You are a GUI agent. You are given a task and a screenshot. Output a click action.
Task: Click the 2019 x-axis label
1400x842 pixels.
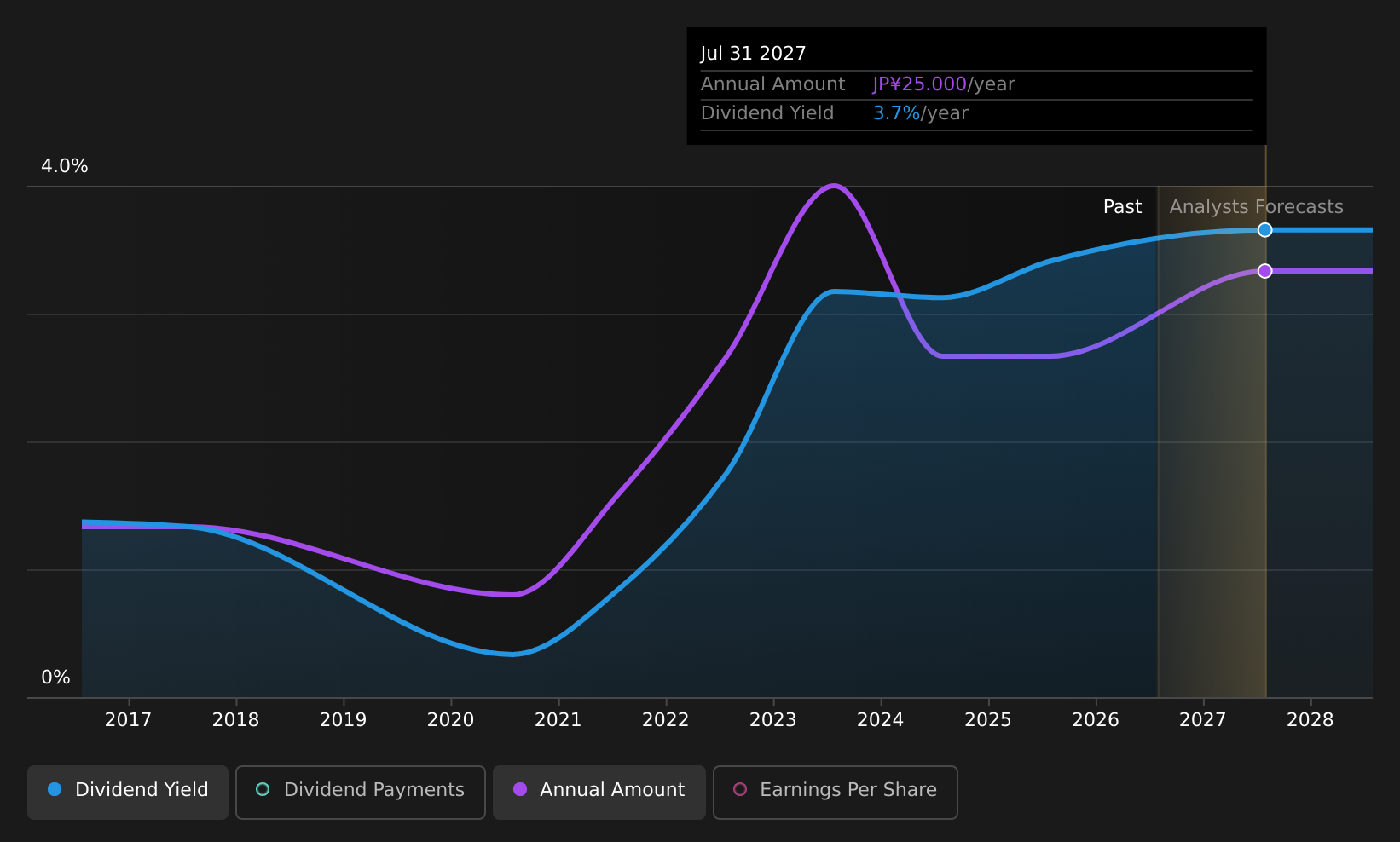[343, 720]
